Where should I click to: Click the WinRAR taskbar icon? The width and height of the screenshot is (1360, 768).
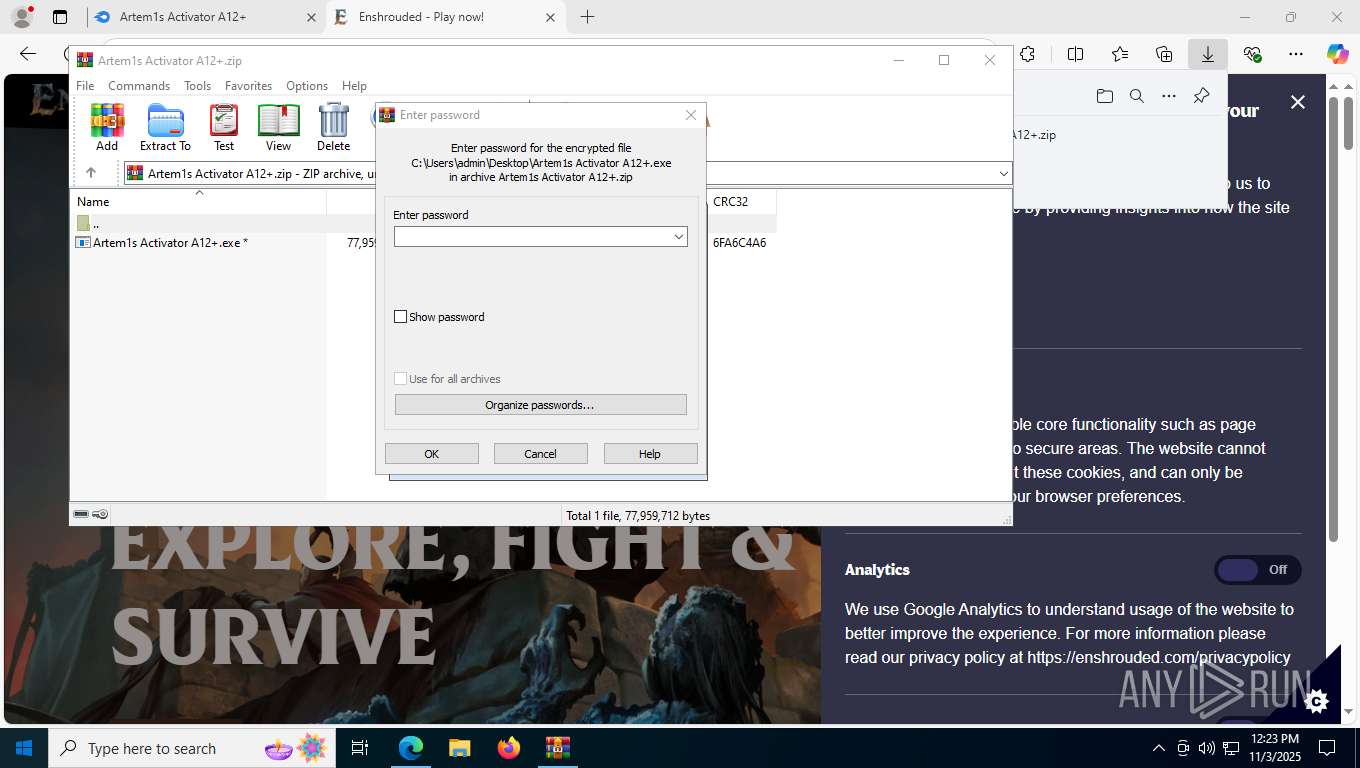[557, 748]
